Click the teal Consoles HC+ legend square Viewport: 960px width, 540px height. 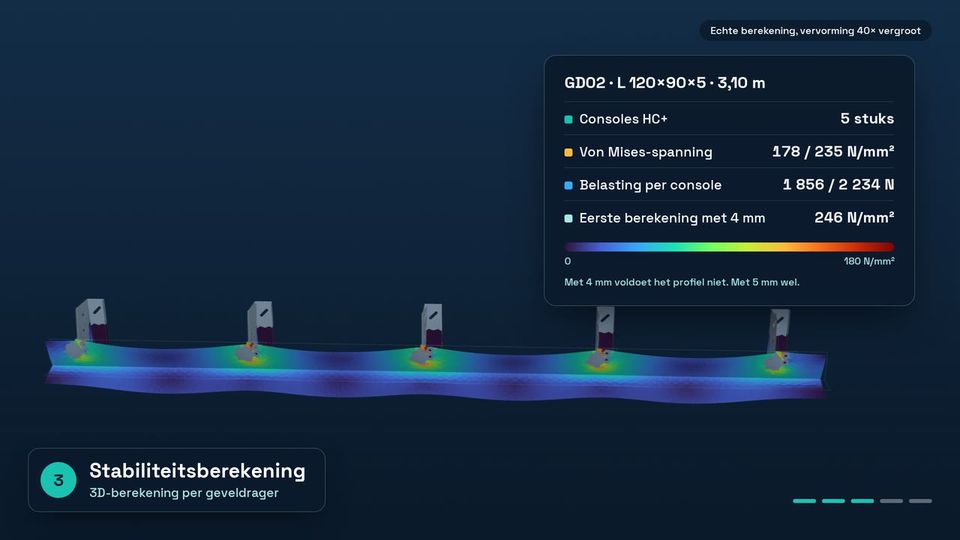tap(568, 119)
